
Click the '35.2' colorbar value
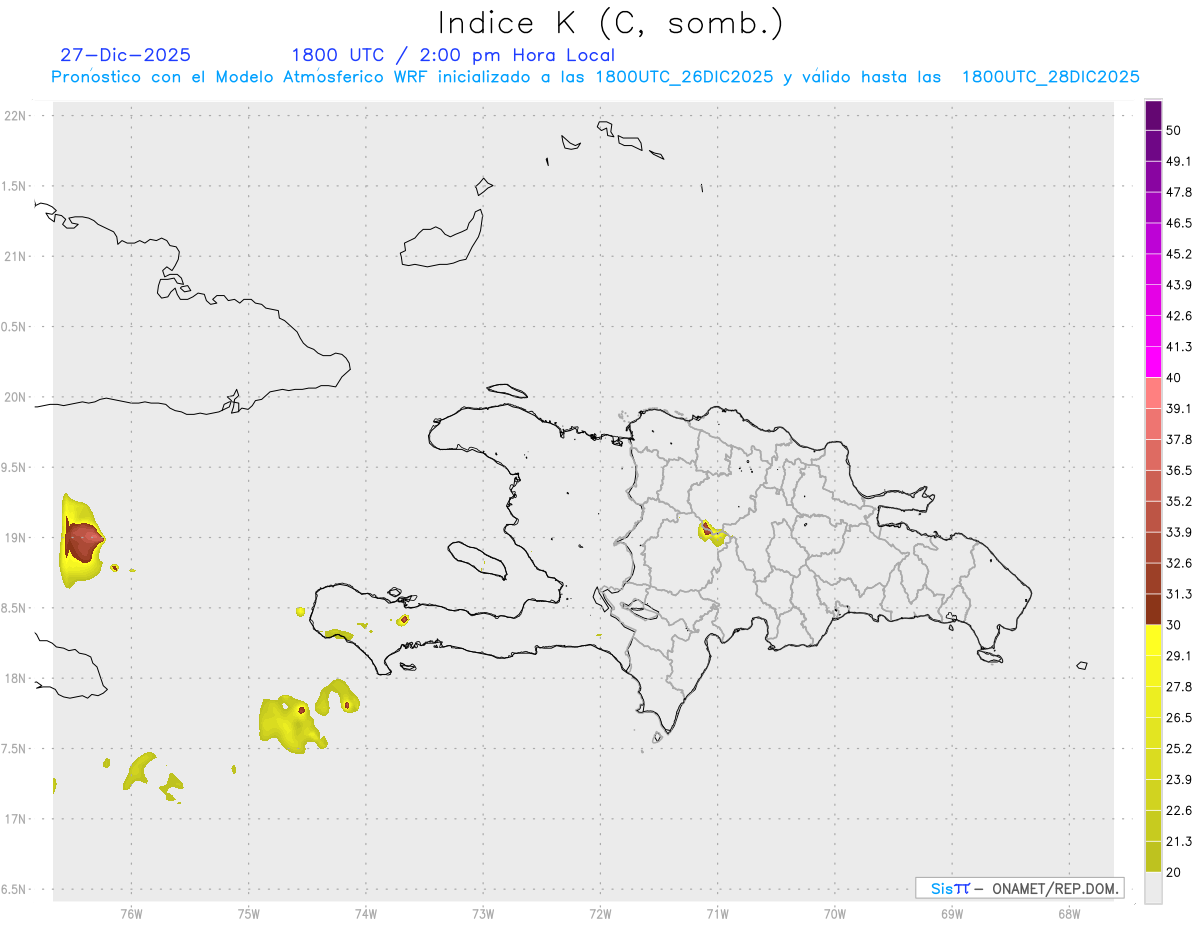[1179, 501]
